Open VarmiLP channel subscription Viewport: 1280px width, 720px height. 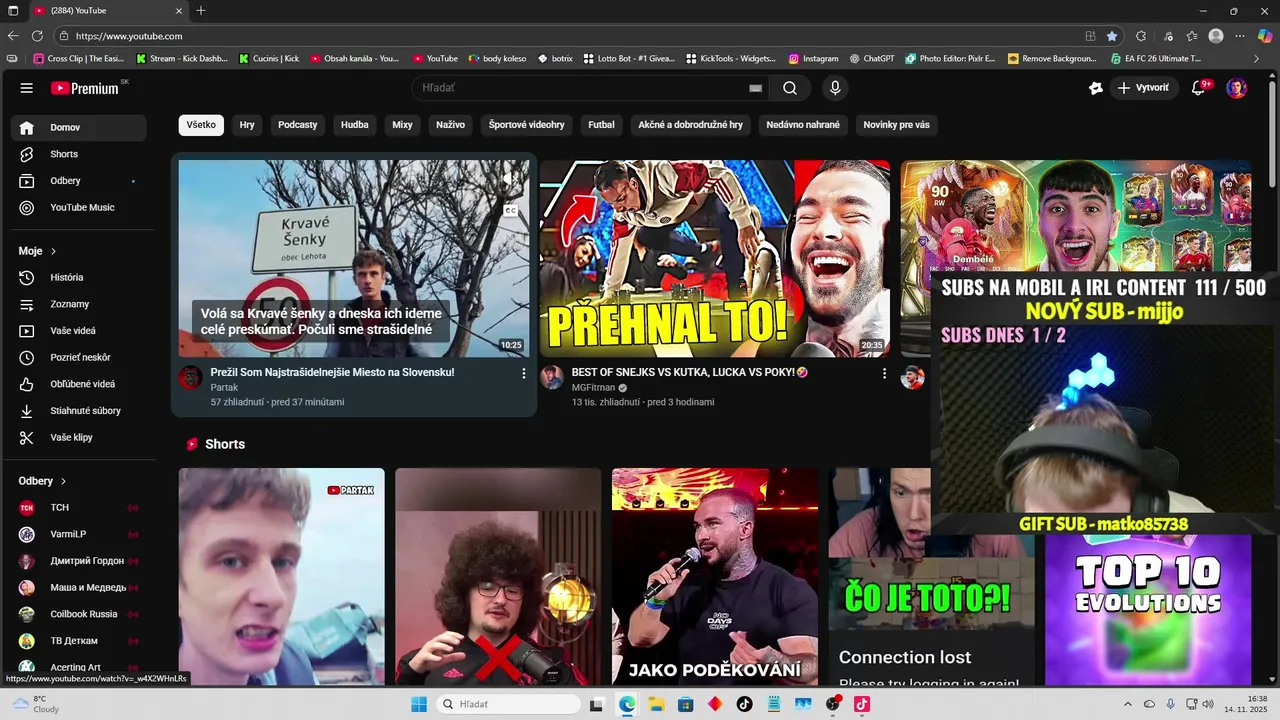[x=78, y=534]
